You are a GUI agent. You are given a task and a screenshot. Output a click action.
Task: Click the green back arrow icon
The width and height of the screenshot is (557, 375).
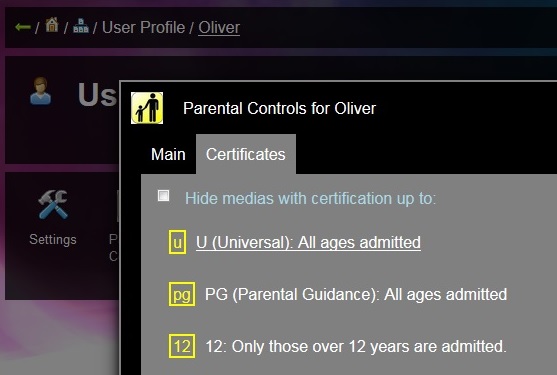tap(23, 27)
